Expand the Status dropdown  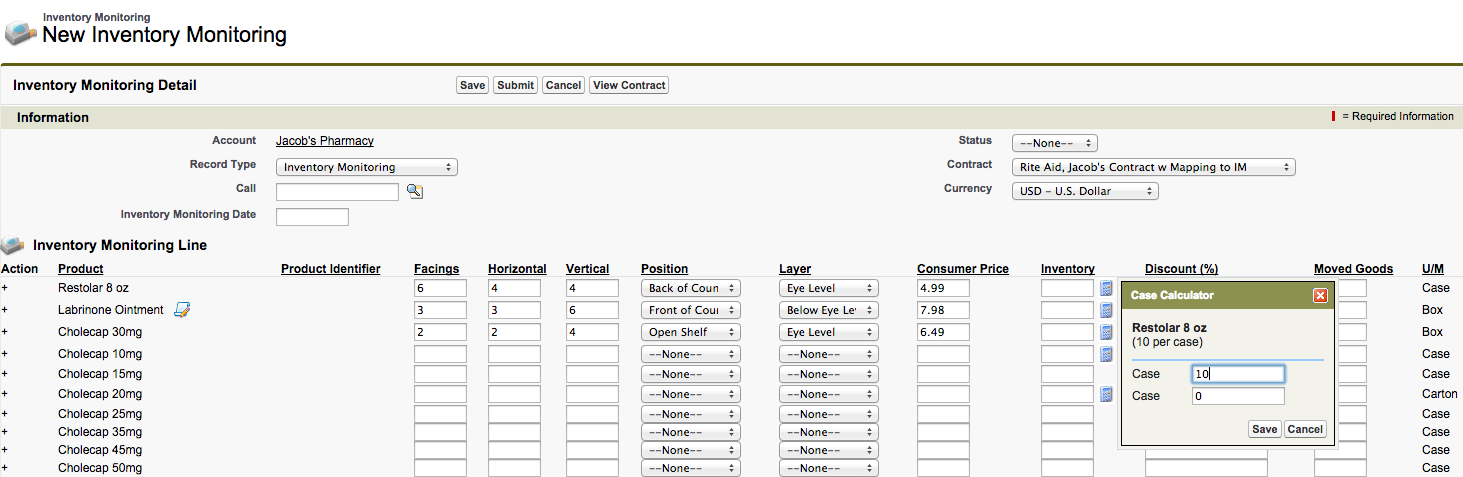tap(1054, 143)
